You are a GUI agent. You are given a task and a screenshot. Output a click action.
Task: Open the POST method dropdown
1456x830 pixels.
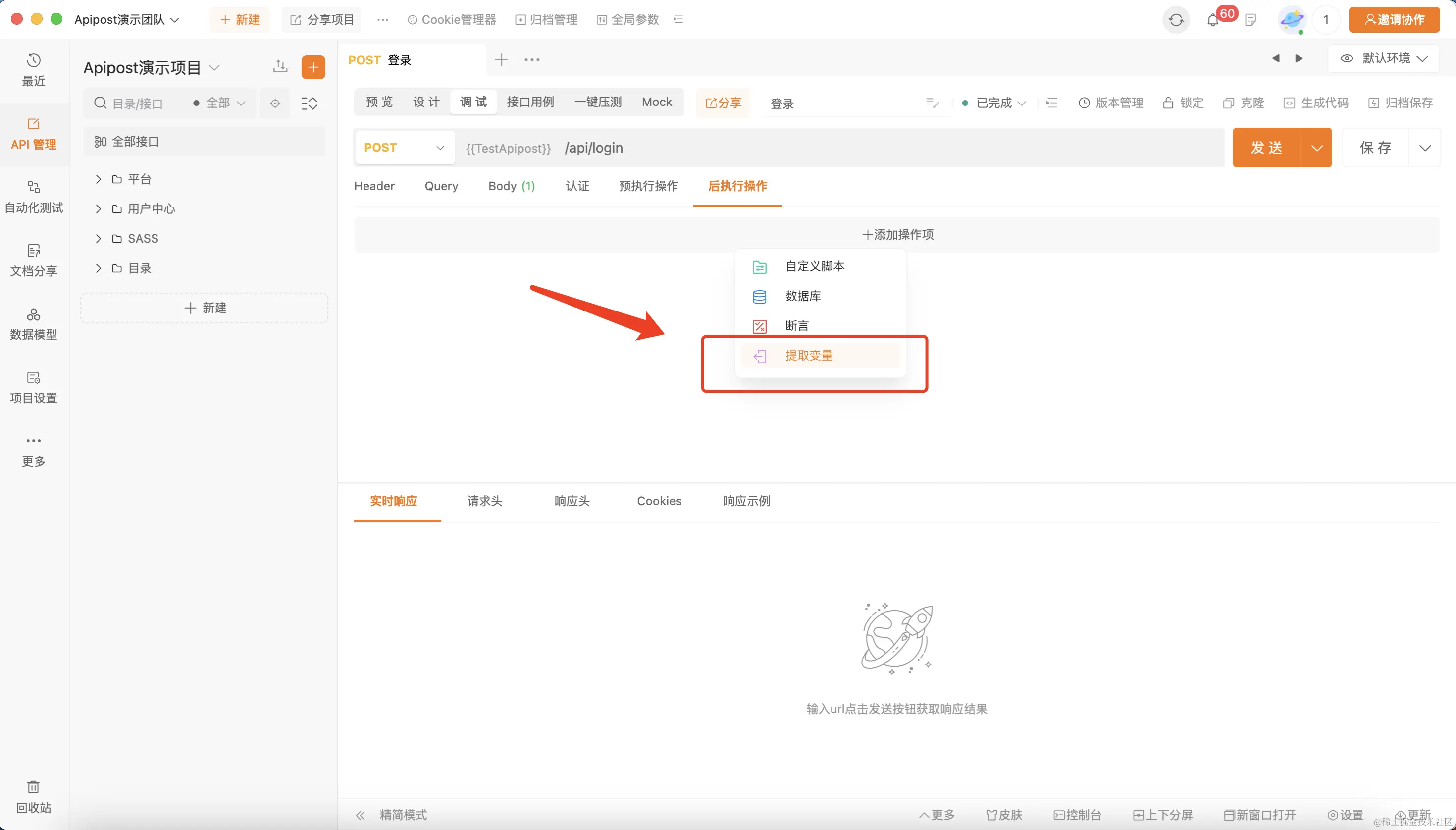(x=404, y=148)
